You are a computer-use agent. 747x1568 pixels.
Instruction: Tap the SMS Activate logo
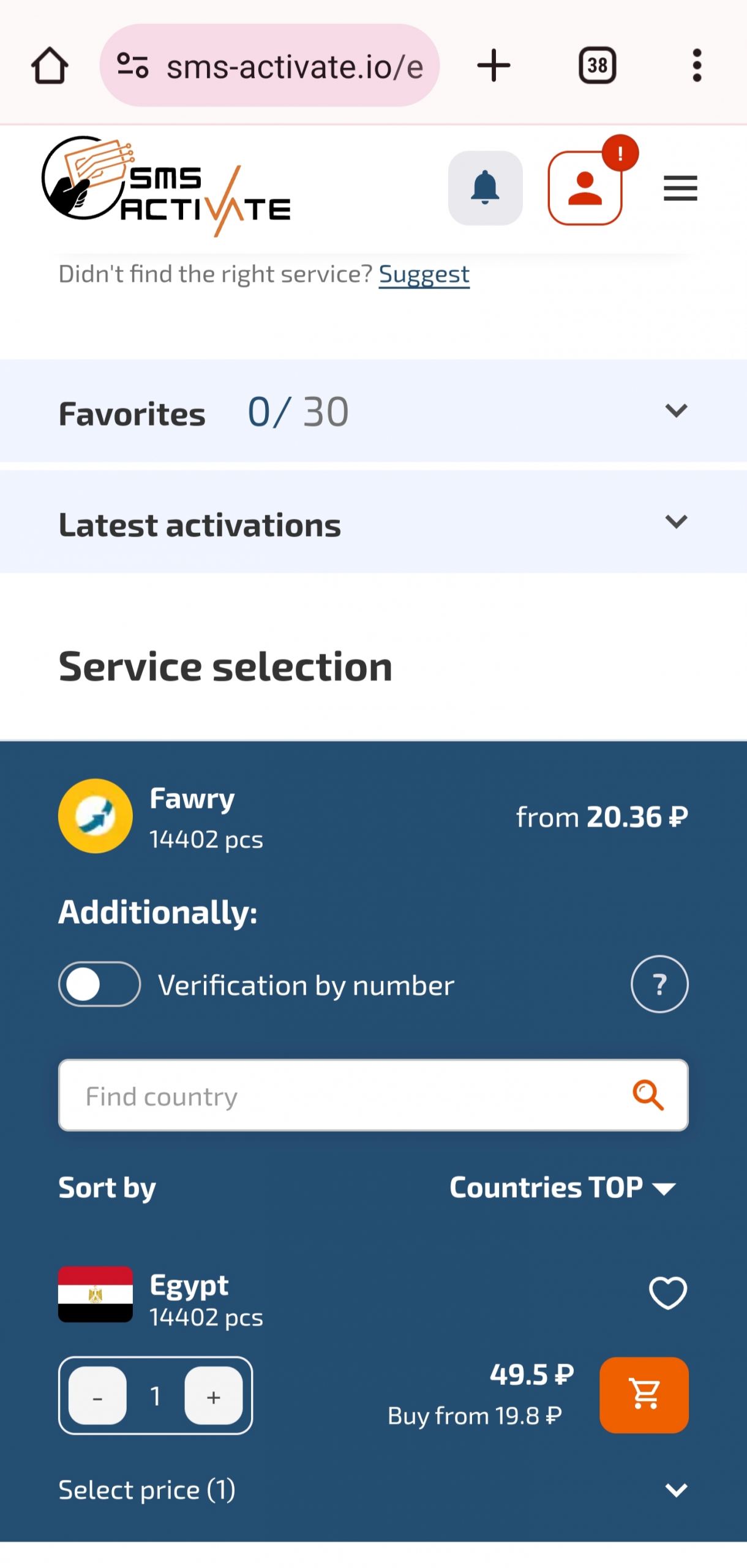tap(165, 186)
